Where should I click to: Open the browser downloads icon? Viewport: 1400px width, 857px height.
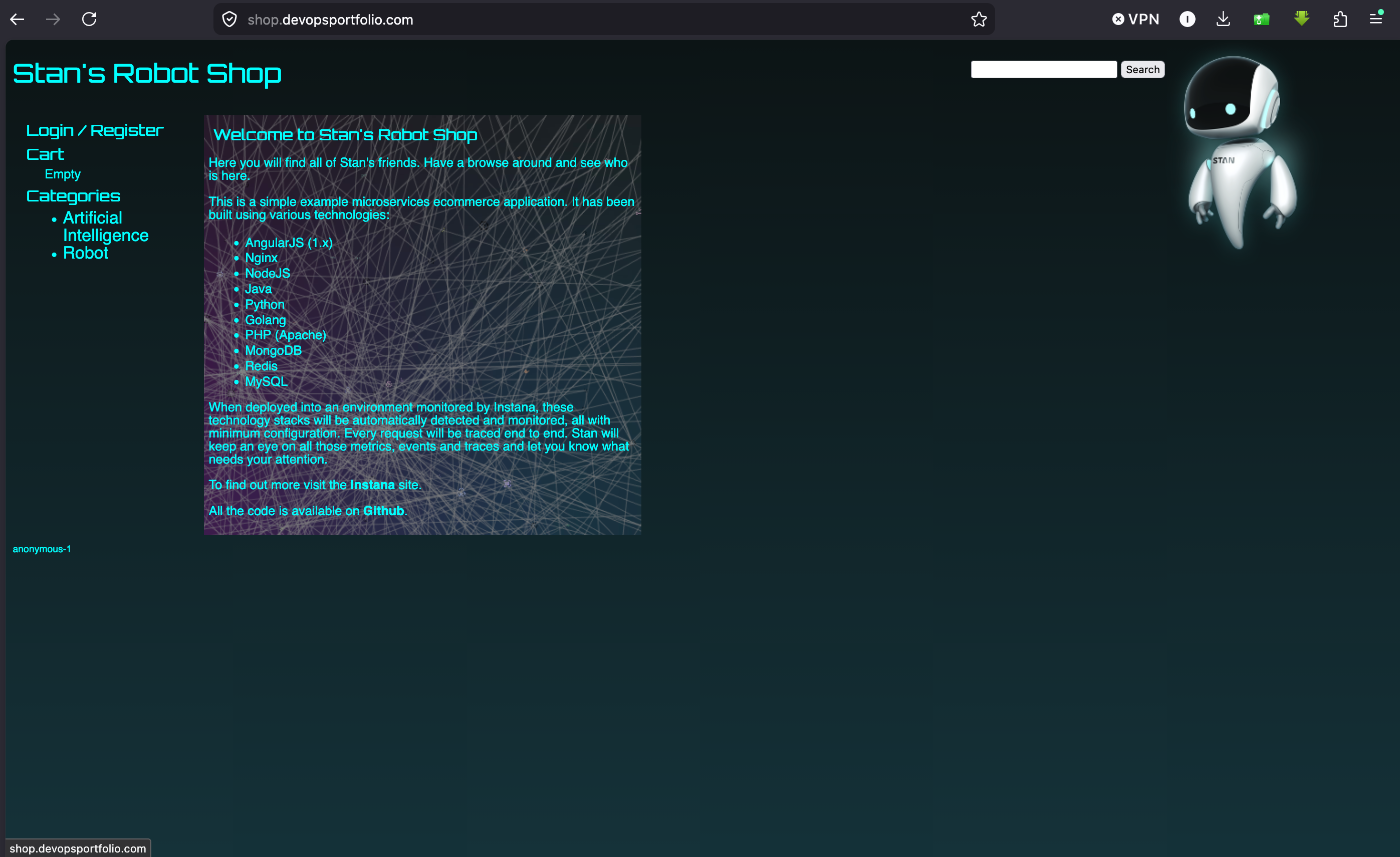[1223, 20]
